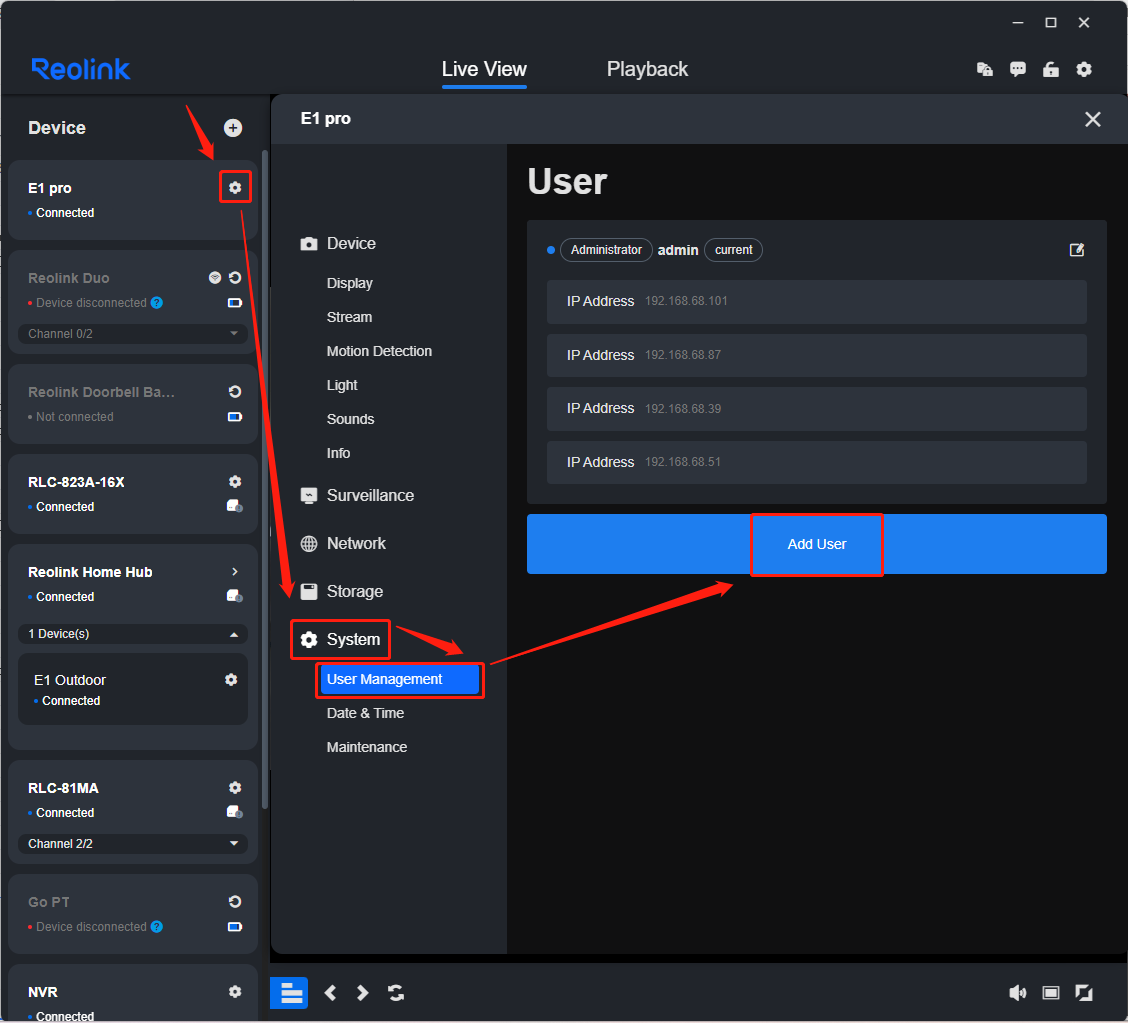Expand Reolink Duo Channel 0/2 dropdown
This screenshot has height=1023, width=1128.
coord(133,334)
